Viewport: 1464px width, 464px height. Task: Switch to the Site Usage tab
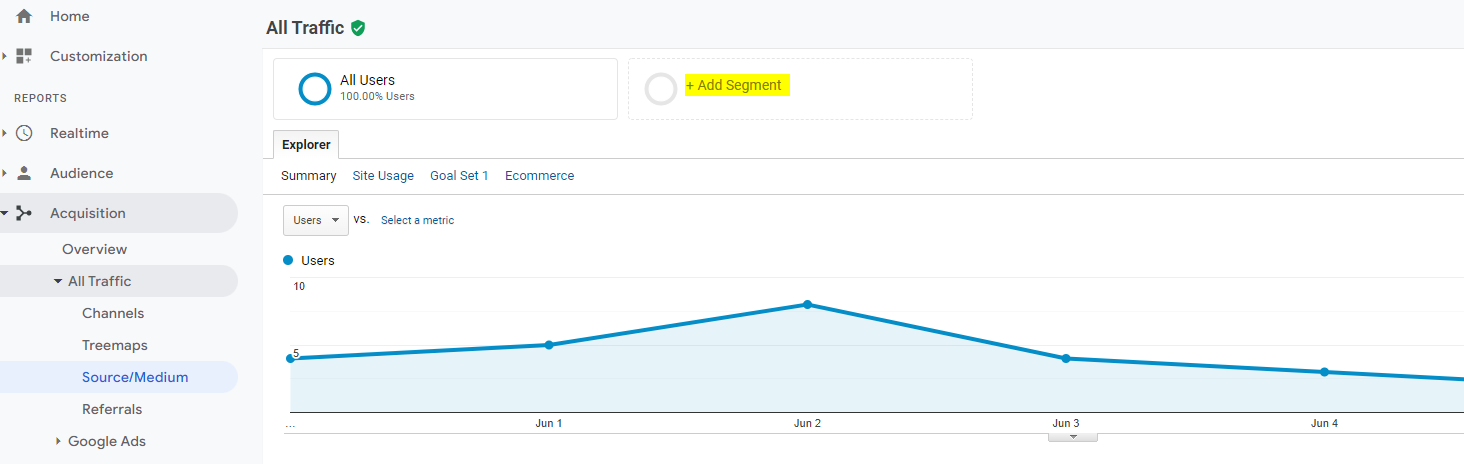point(383,175)
